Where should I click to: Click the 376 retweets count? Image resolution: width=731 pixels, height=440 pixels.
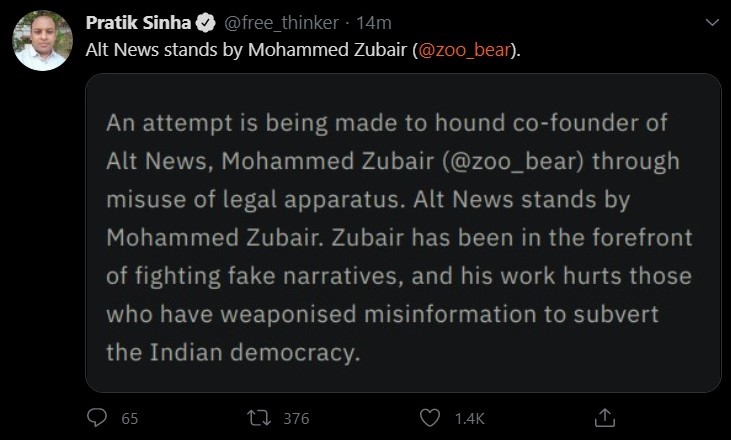click(x=296, y=418)
